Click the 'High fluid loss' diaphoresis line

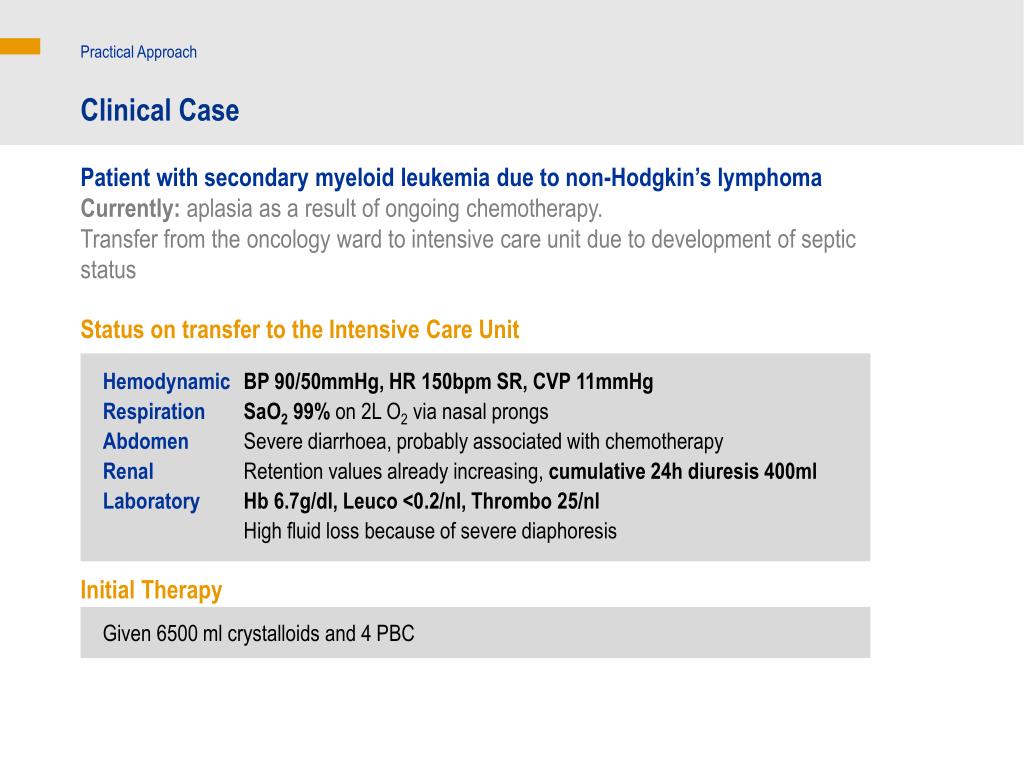tap(430, 532)
